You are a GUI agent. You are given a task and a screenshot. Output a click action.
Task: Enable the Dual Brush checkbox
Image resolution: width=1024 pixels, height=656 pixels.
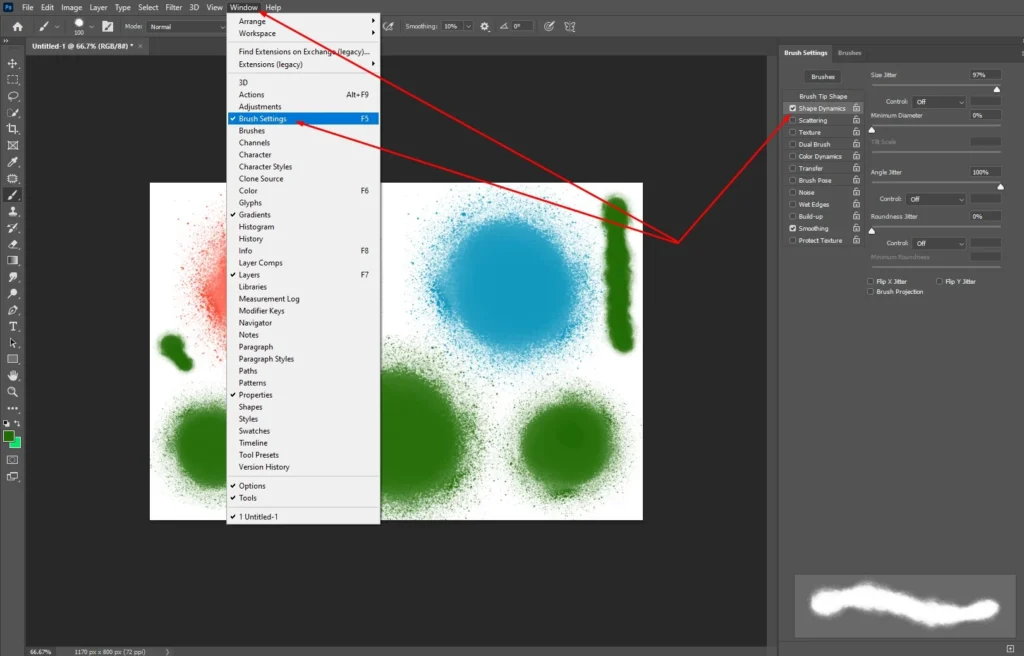pyautogui.click(x=793, y=144)
